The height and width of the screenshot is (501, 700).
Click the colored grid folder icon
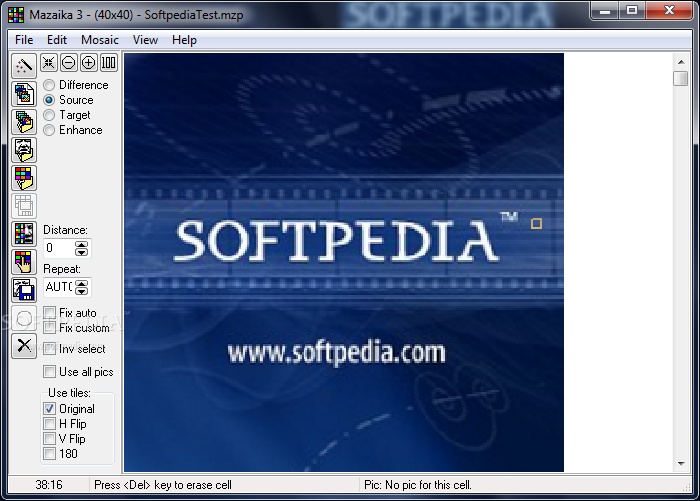24,178
